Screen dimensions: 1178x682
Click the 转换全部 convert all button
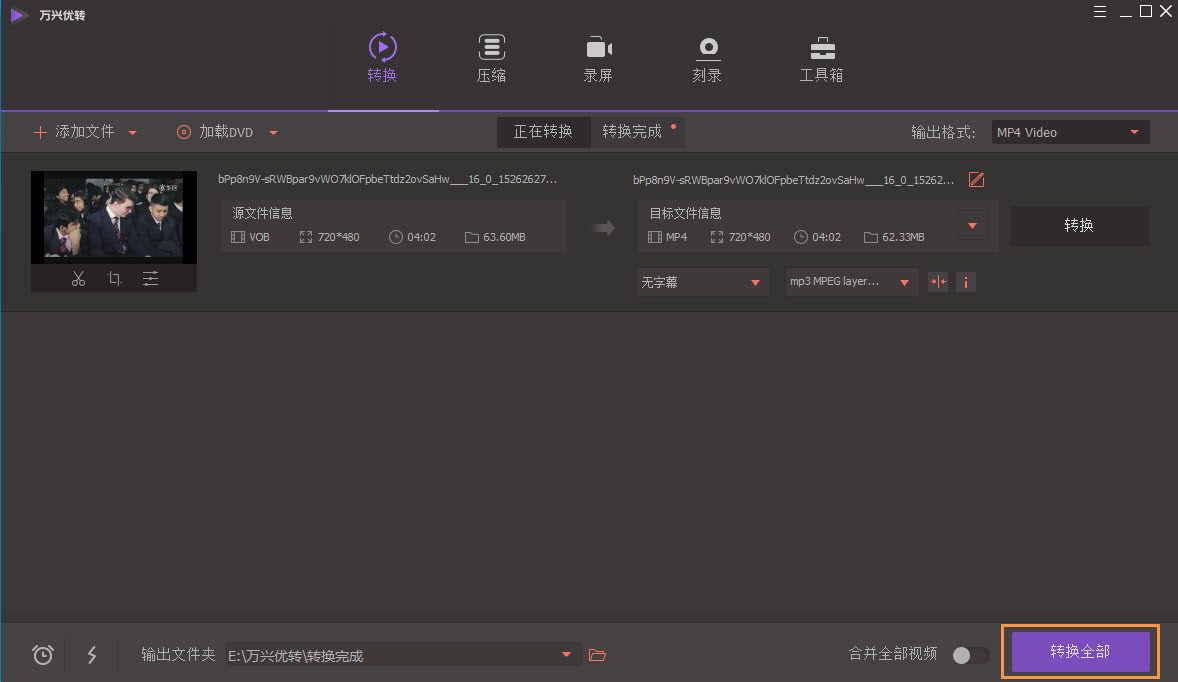pyautogui.click(x=1080, y=651)
